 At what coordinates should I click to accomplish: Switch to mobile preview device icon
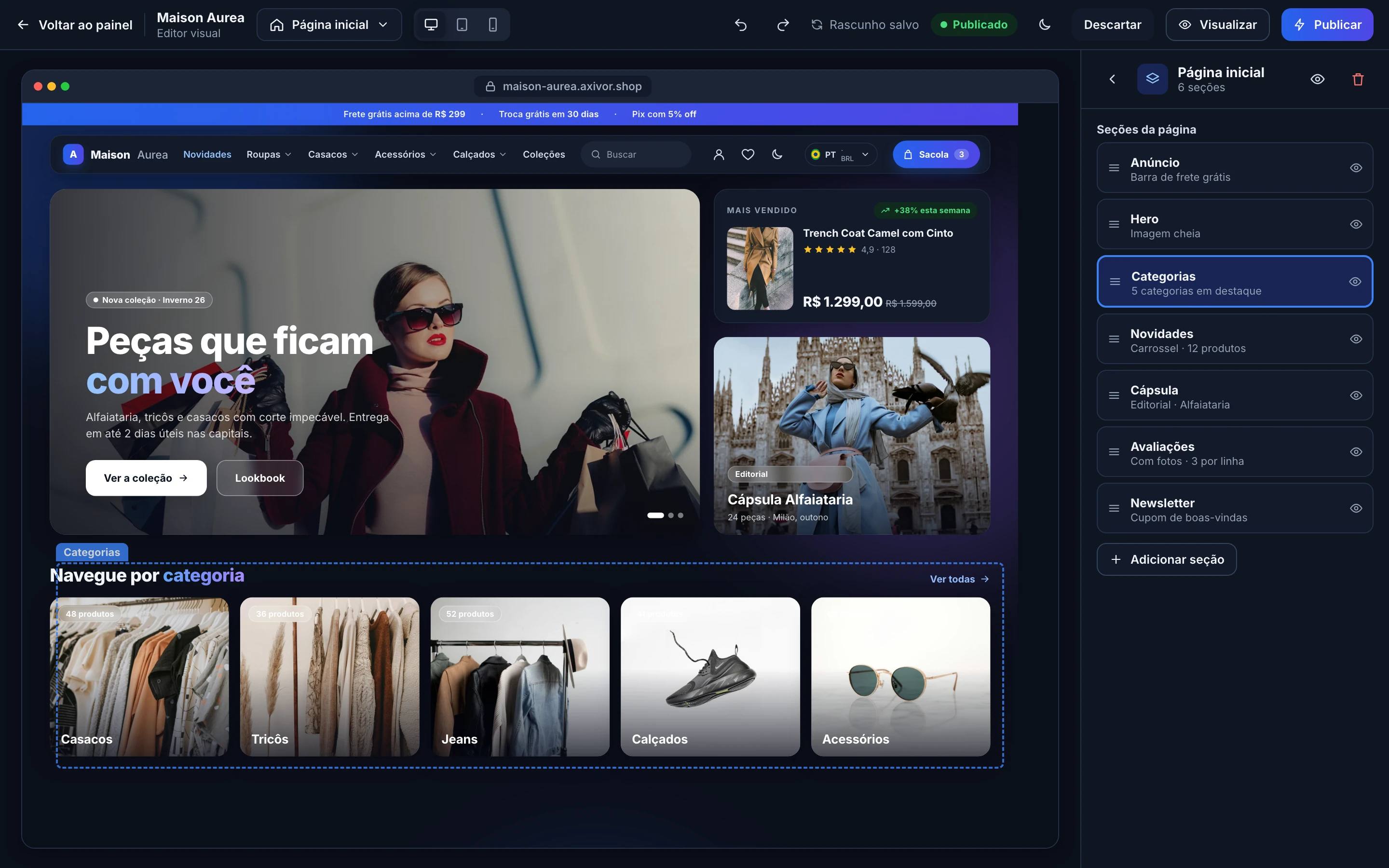tap(493, 25)
